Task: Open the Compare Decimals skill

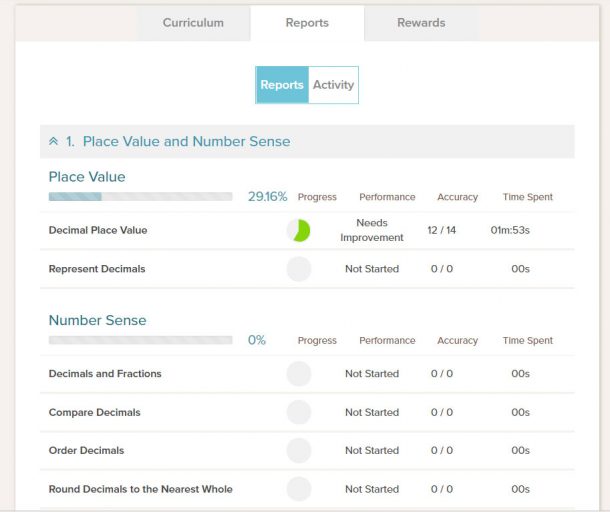Action: (x=94, y=412)
